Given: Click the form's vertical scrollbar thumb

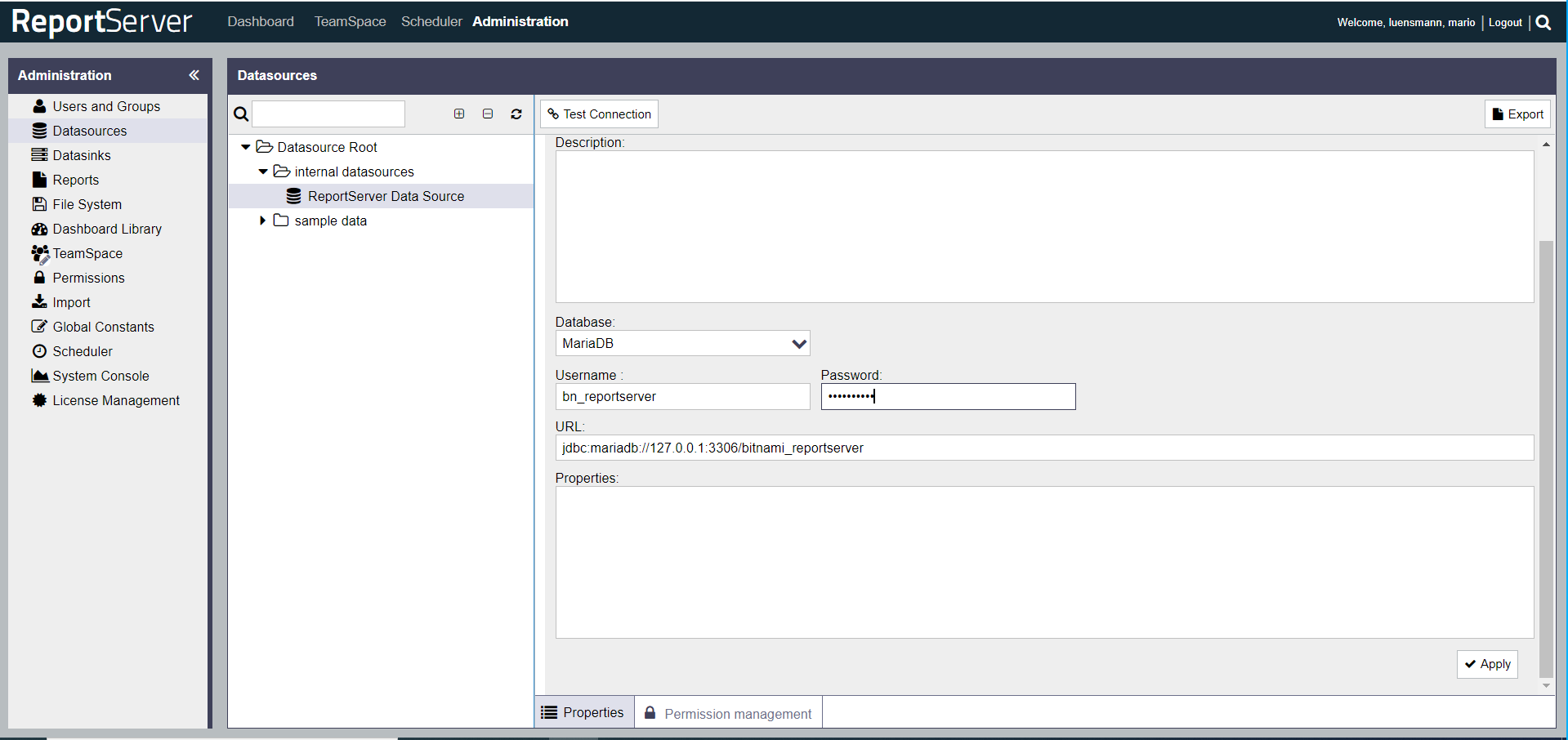Looking at the screenshot, I should click(x=1546, y=458).
